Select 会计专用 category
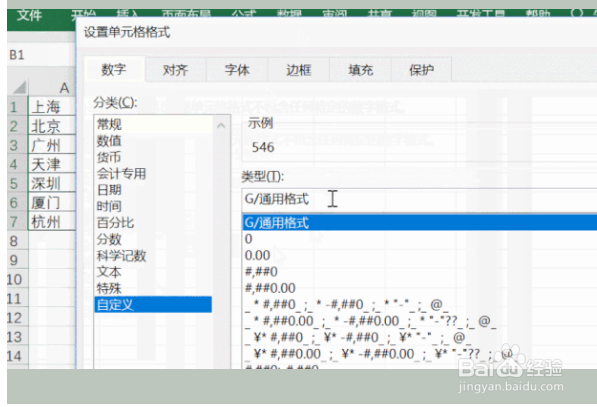 coord(153,174)
